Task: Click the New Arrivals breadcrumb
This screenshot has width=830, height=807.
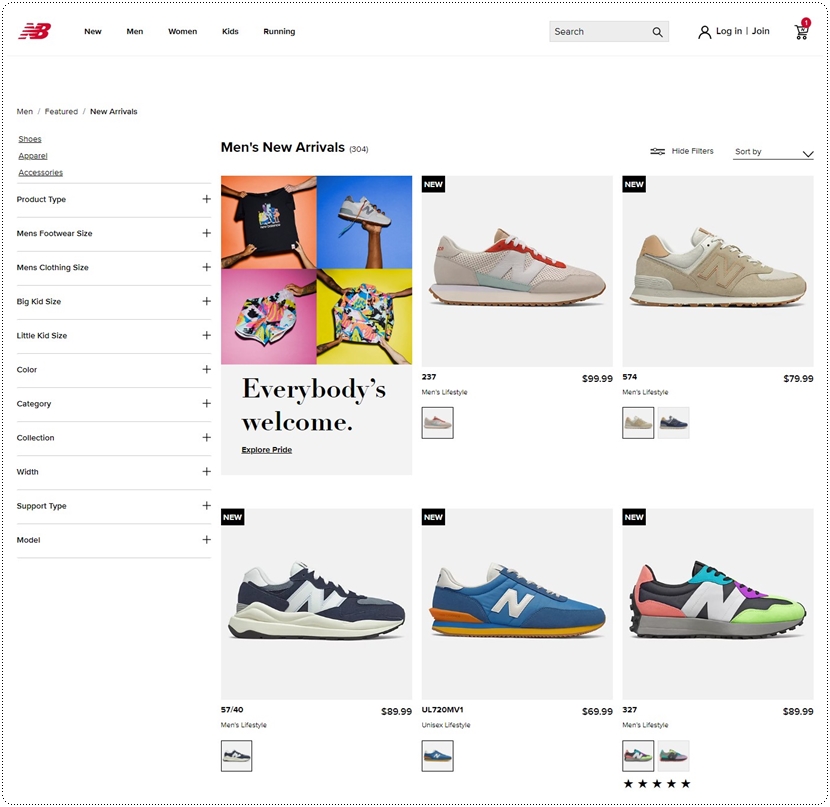Action: (x=114, y=112)
